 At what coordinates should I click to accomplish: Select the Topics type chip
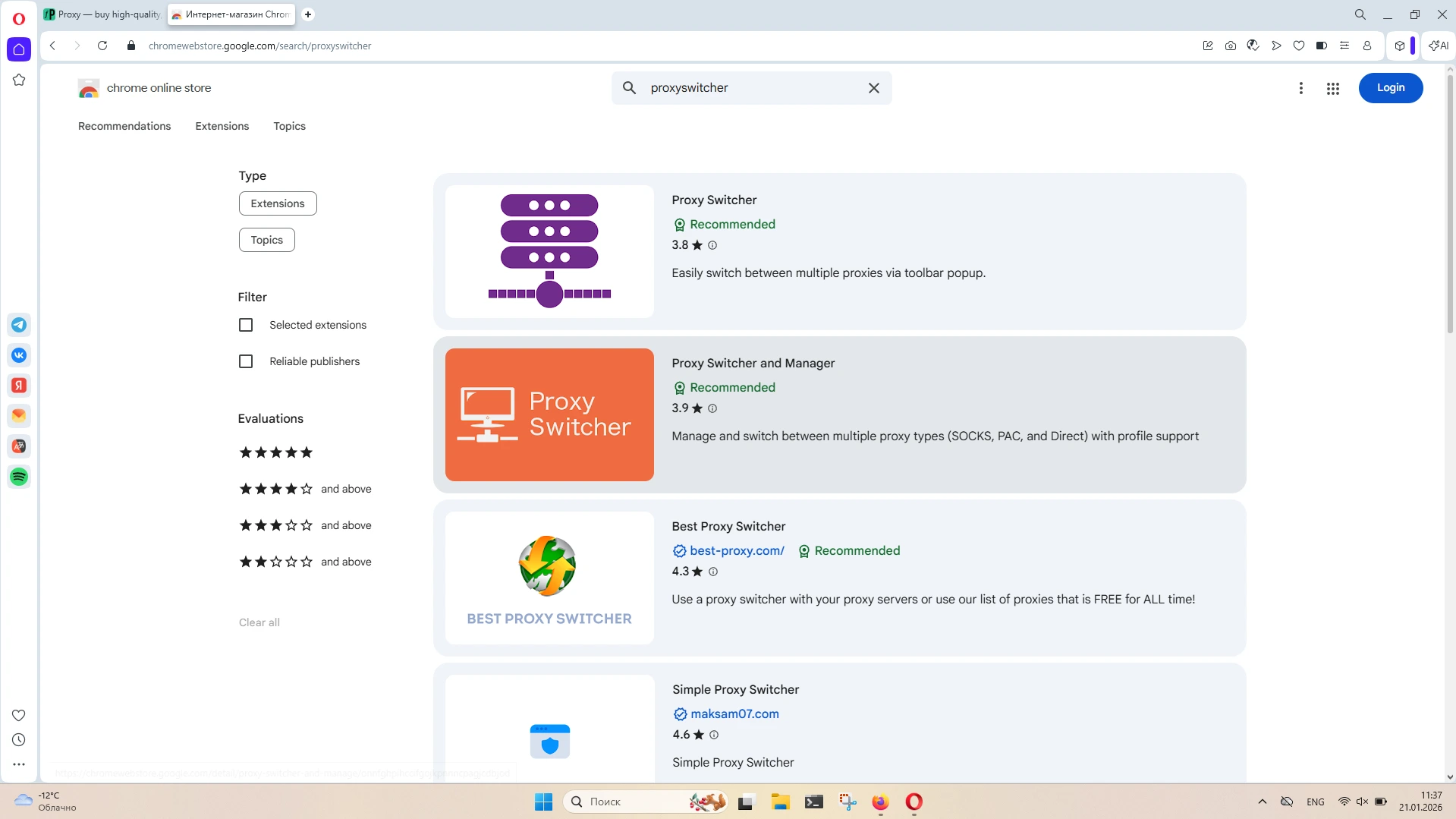(267, 240)
